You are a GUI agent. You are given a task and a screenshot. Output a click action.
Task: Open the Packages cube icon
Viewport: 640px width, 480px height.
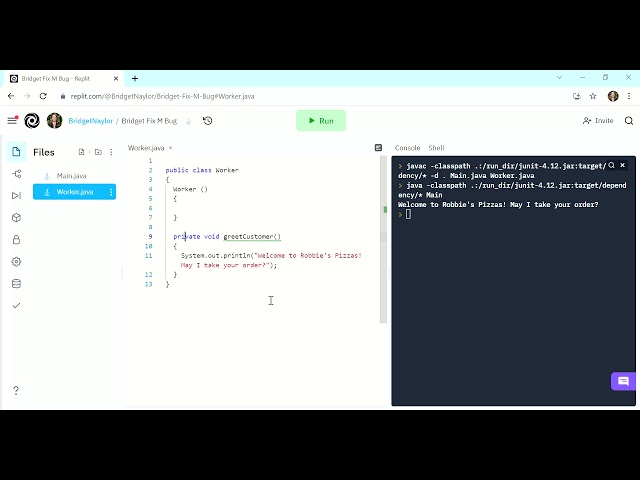[16, 218]
